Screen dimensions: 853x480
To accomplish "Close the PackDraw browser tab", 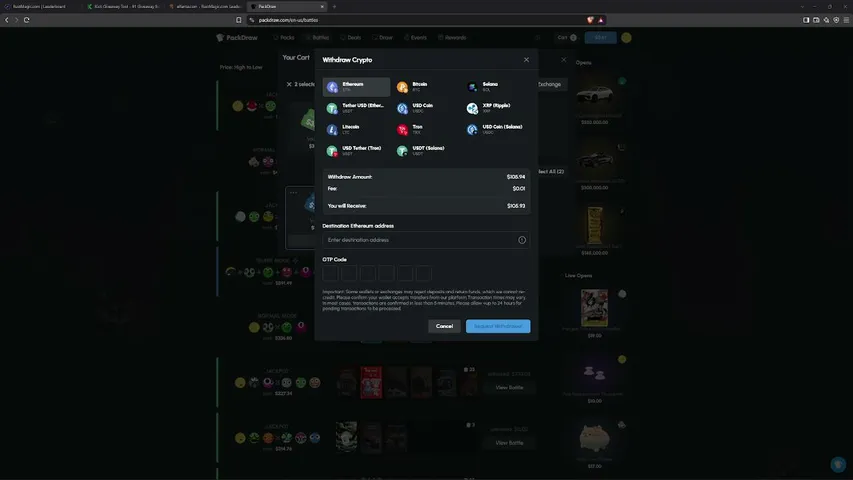I will pyautogui.click(x=322, y=7).
